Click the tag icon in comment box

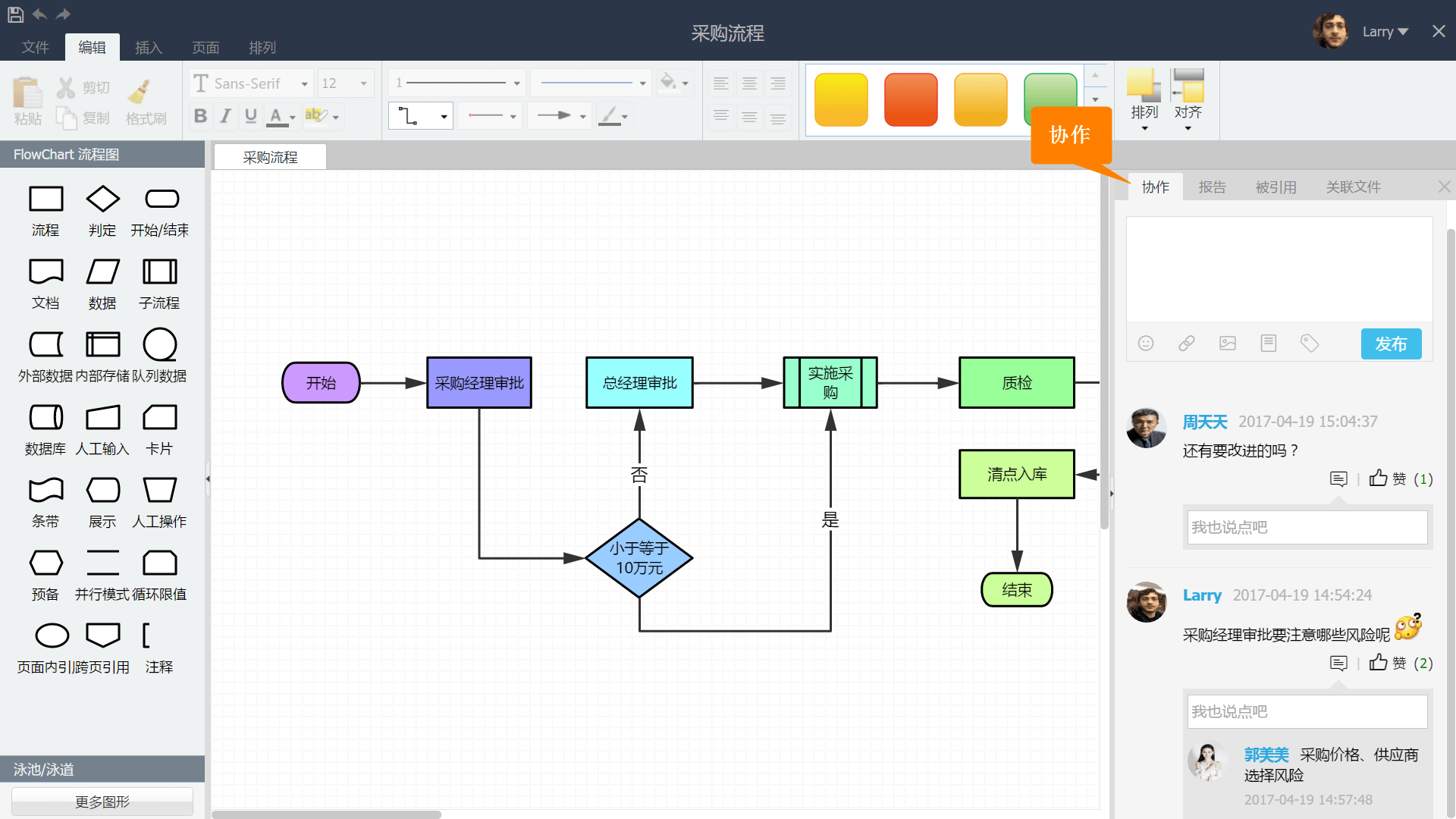1310,344
